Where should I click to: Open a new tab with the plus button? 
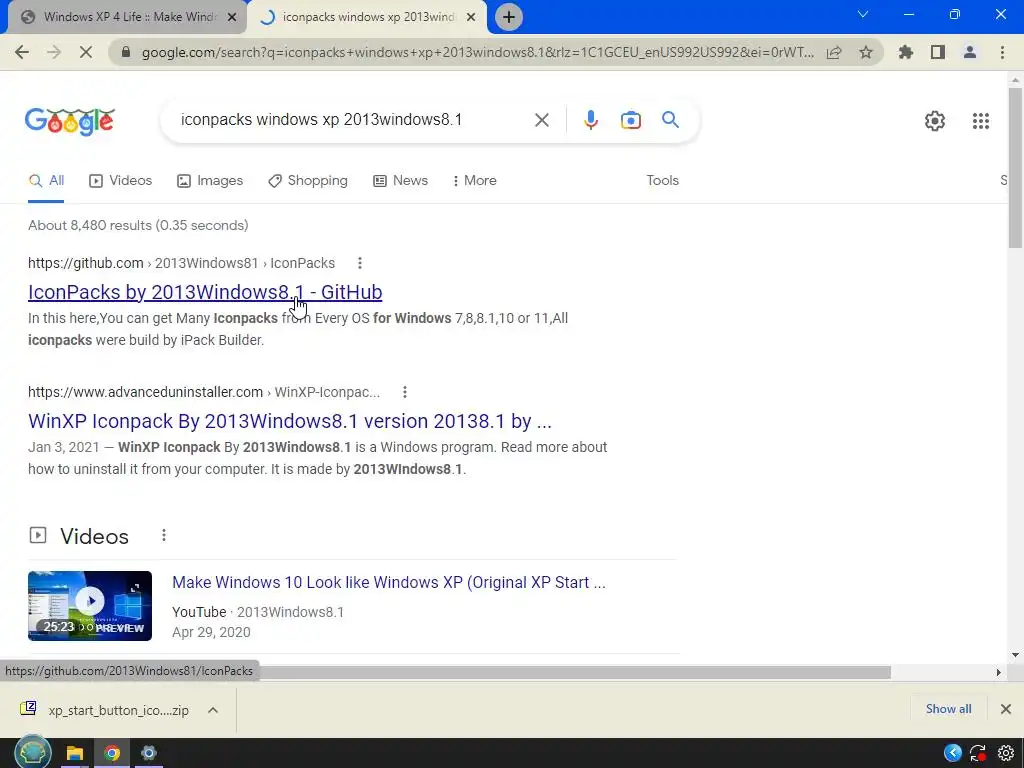(509, 17)
